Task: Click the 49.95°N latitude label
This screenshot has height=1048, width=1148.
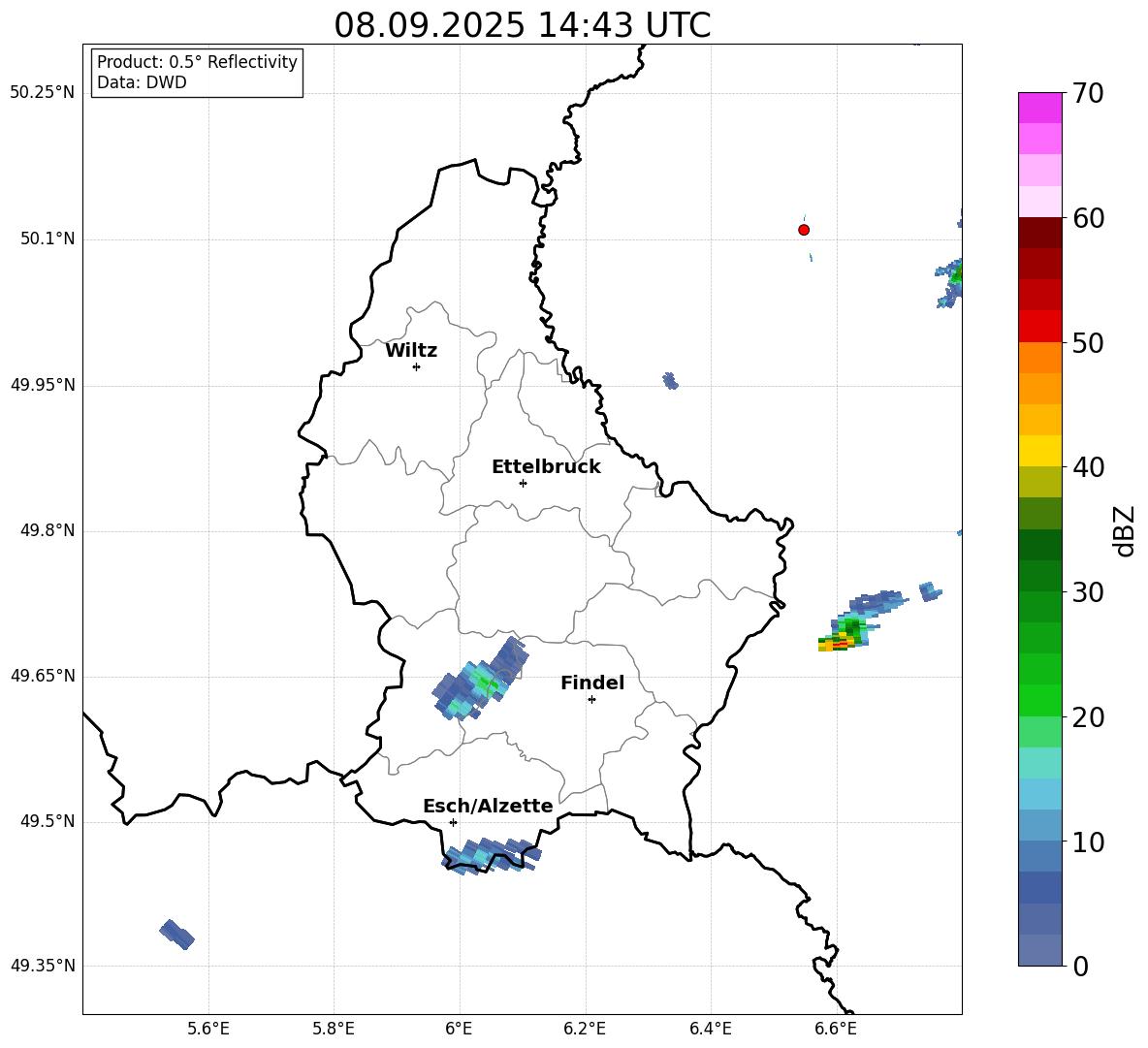Action: 43,386
